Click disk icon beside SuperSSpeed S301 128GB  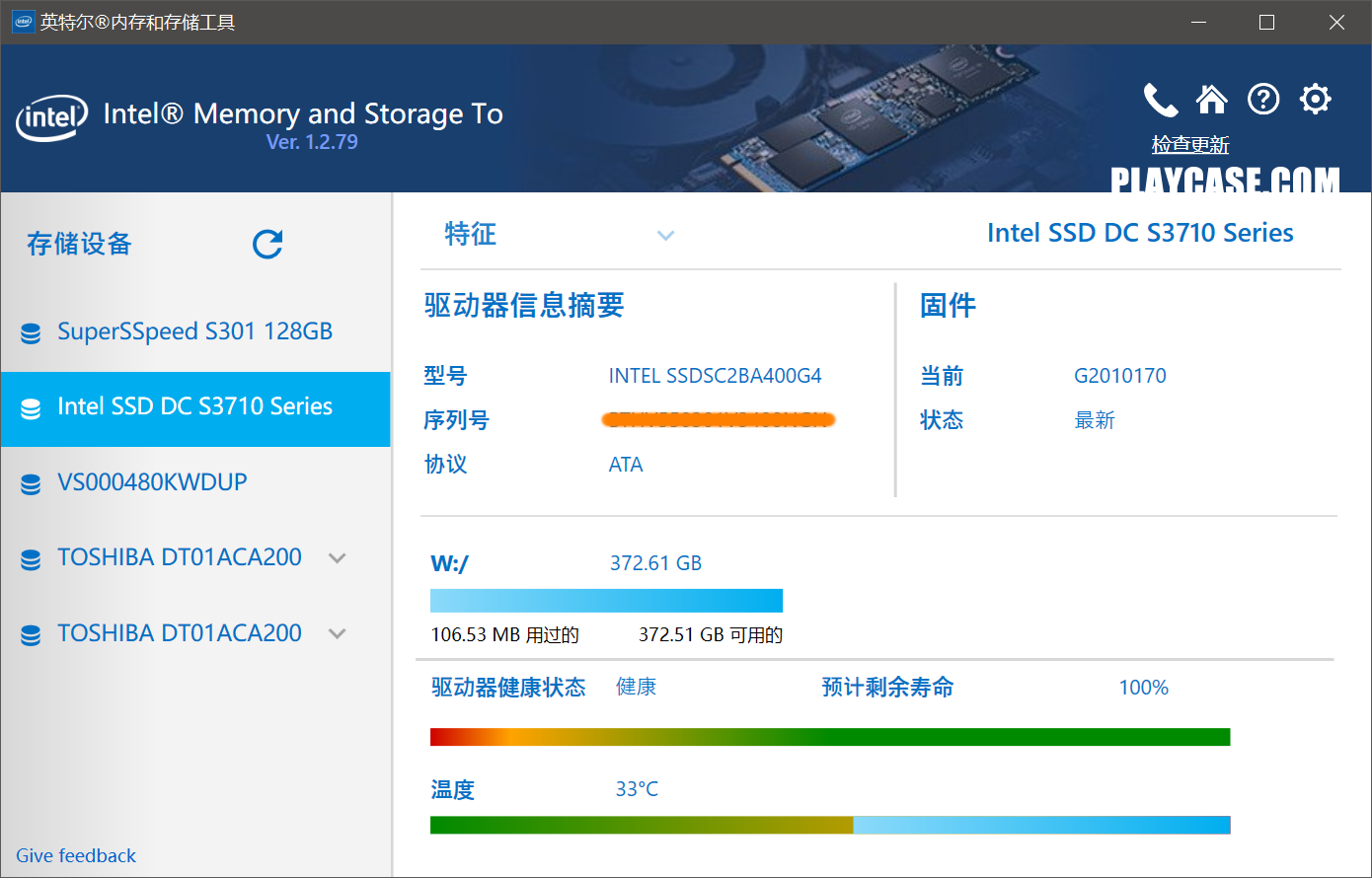coord(31,333)
